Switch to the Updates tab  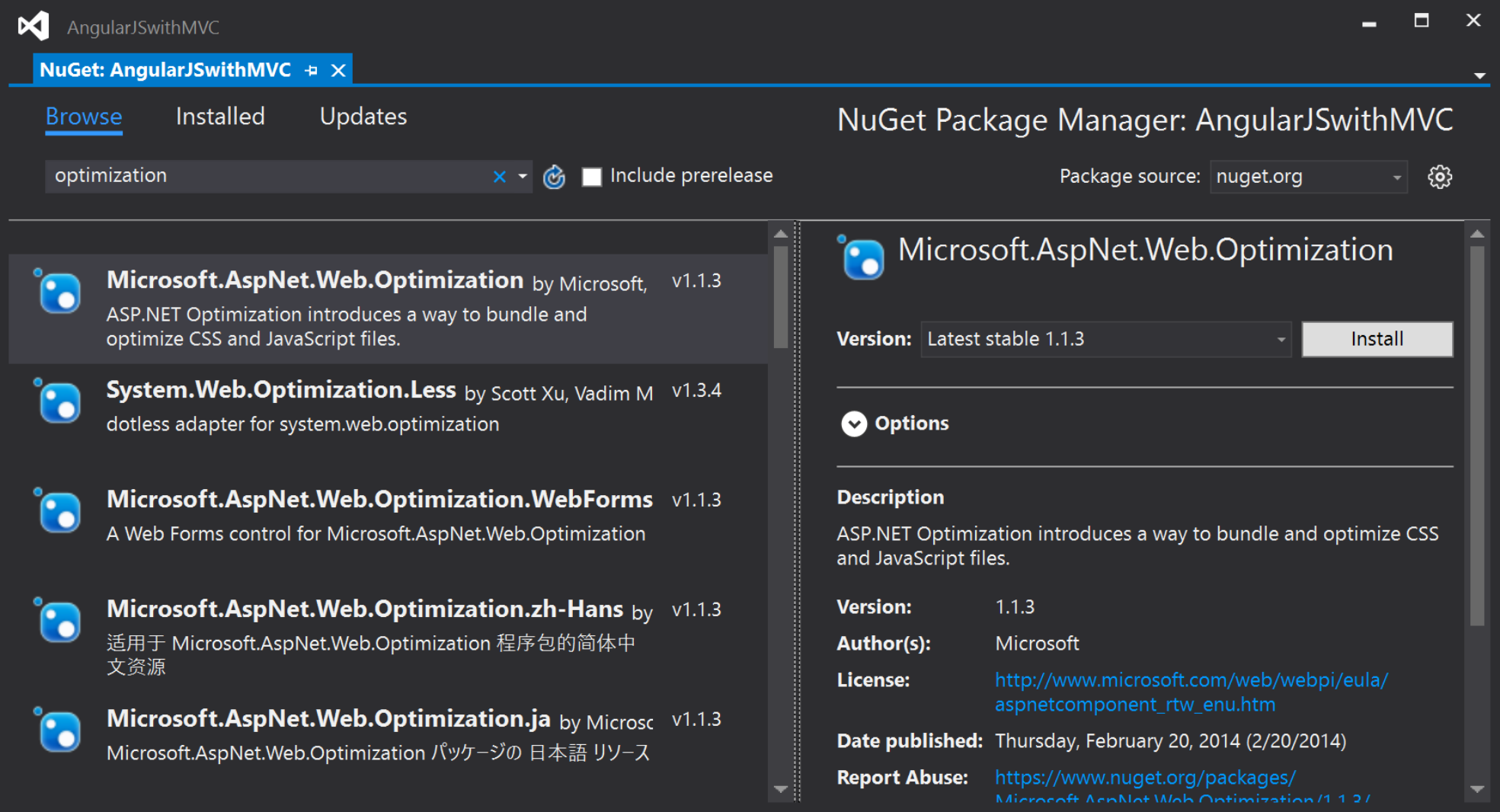[363, 117]
